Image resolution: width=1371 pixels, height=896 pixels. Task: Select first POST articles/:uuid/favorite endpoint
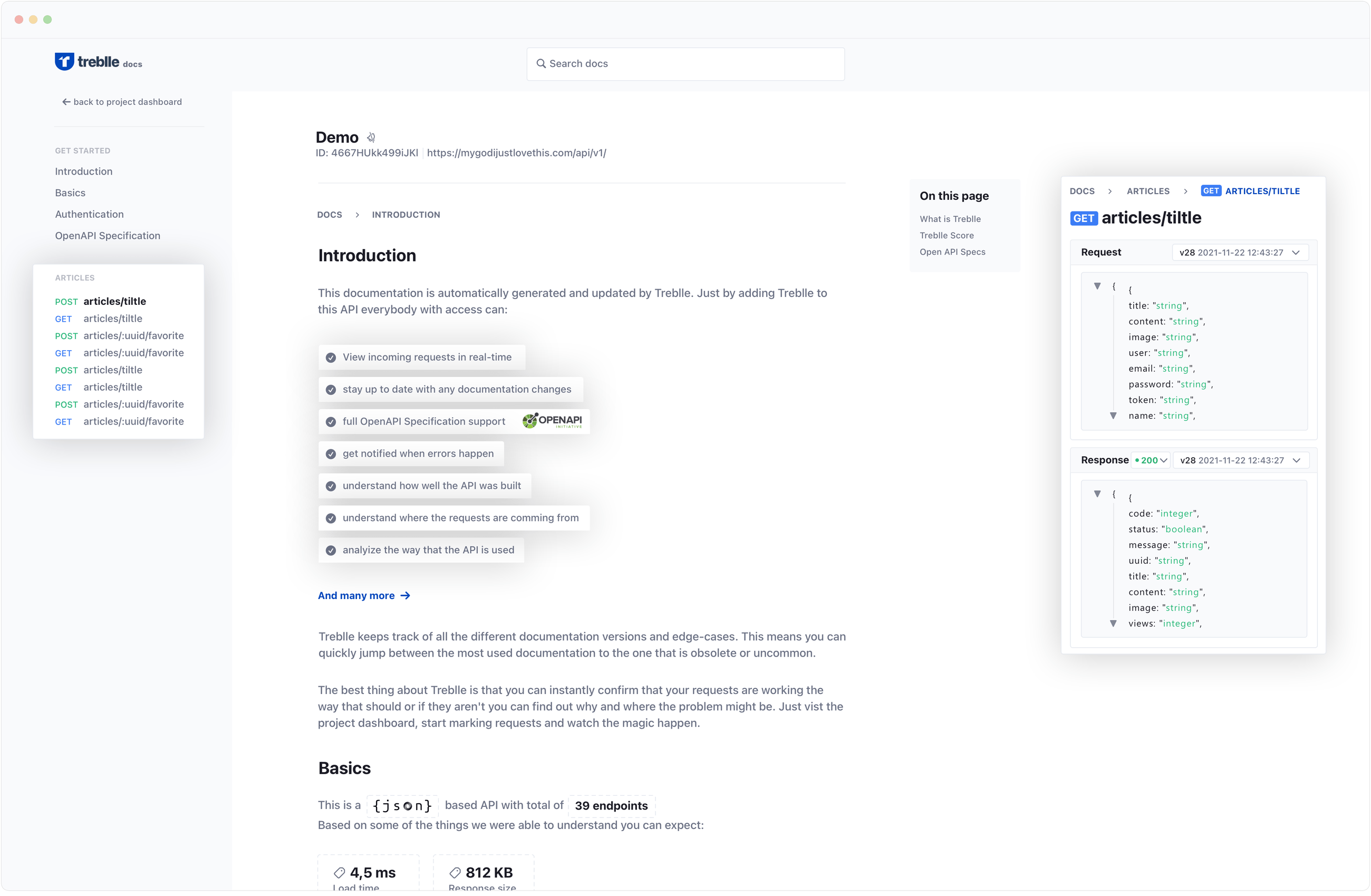(119, 336)
